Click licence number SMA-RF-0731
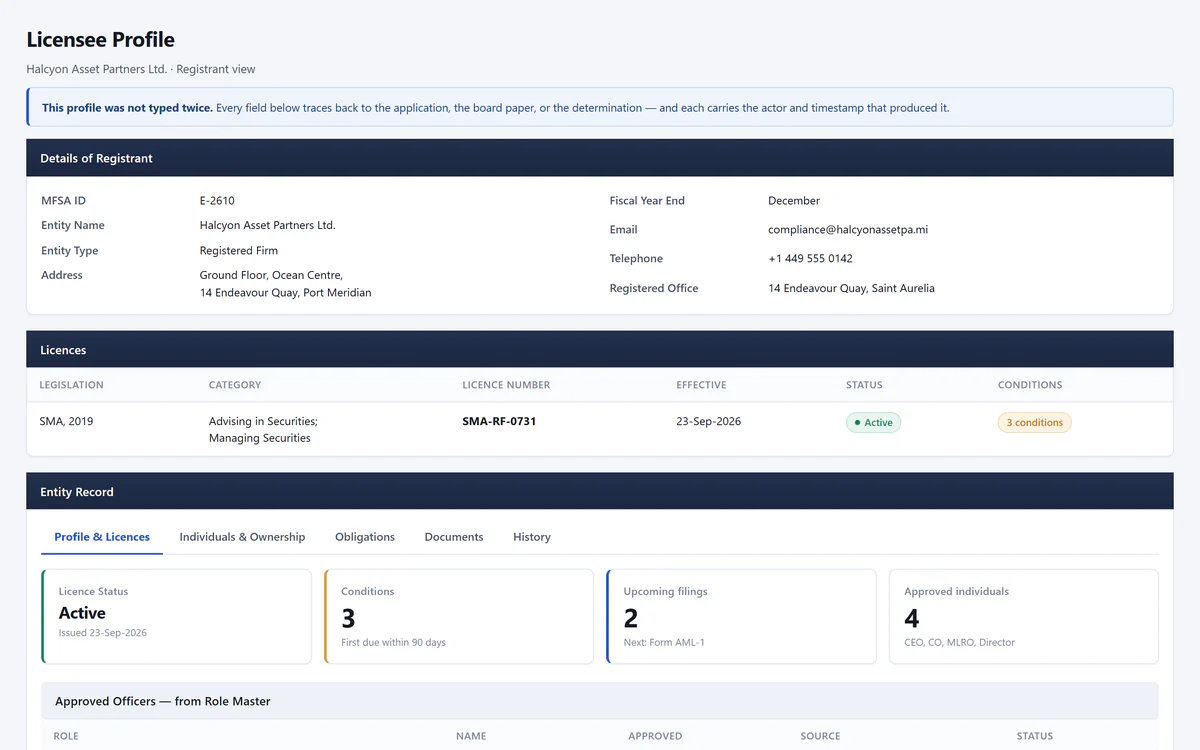The image size is (1200, 750). [x=499, y=421]
